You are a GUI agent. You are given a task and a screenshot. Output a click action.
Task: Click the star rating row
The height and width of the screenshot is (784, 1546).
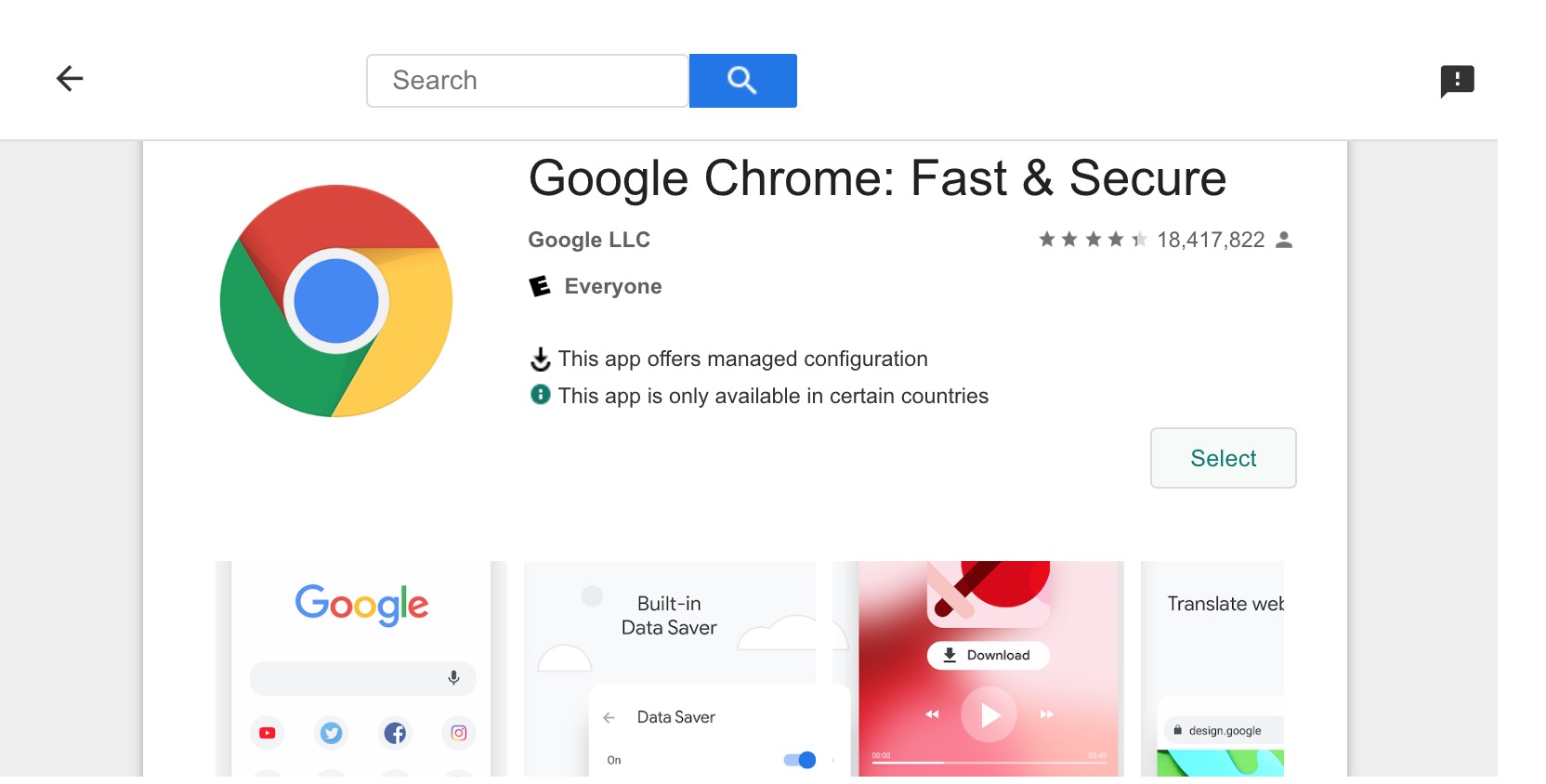tap(1093, 240)
